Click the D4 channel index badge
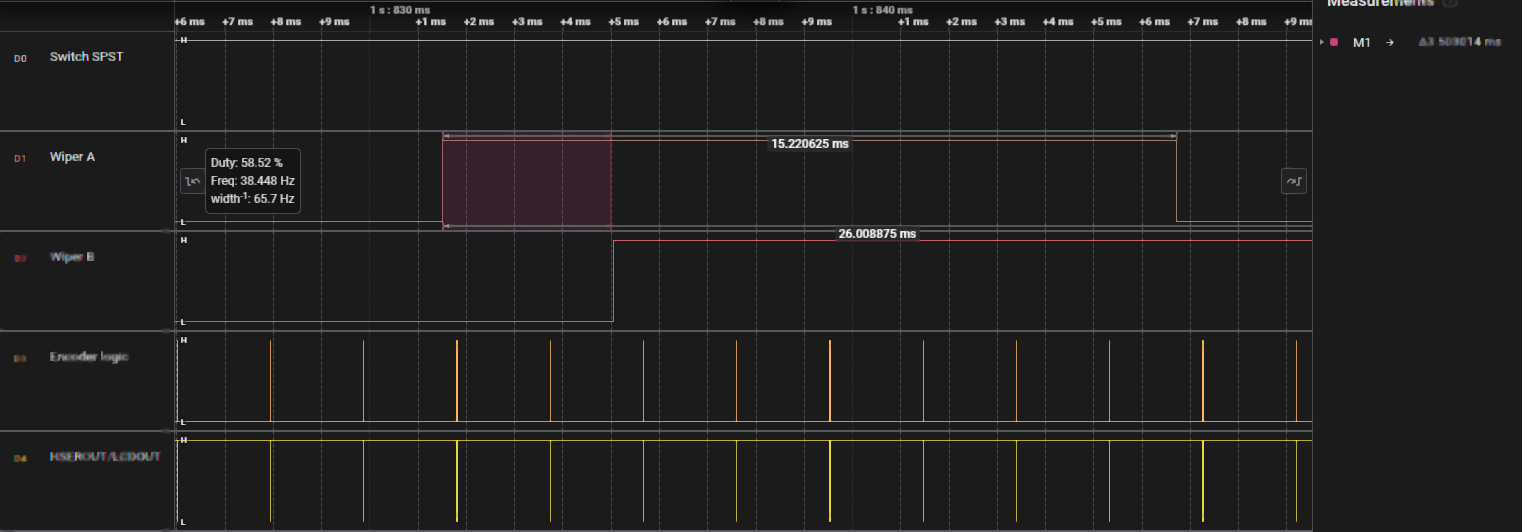 (x=20, y=458)
